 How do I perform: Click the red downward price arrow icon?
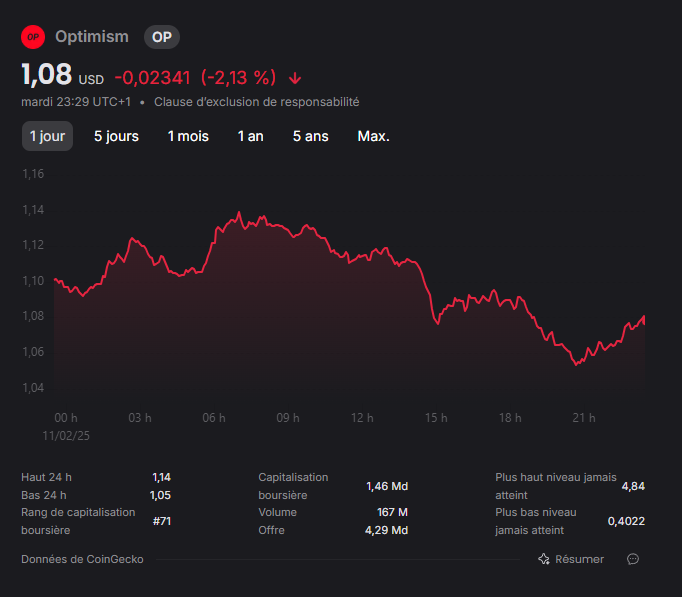pyautogui.click(x=295, y=78)
